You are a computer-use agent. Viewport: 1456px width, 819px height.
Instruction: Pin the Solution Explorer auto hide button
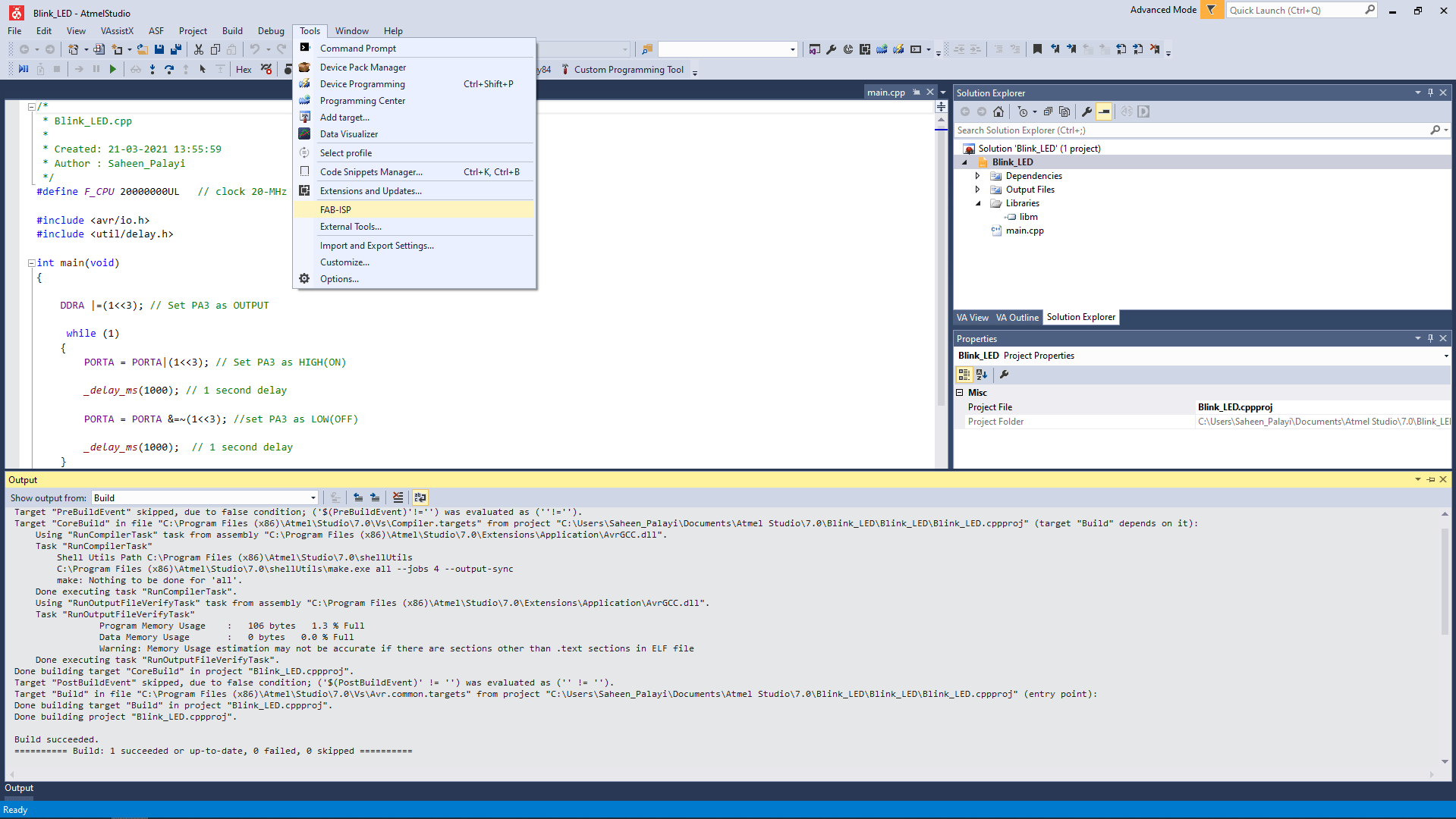click(1430, 93)
